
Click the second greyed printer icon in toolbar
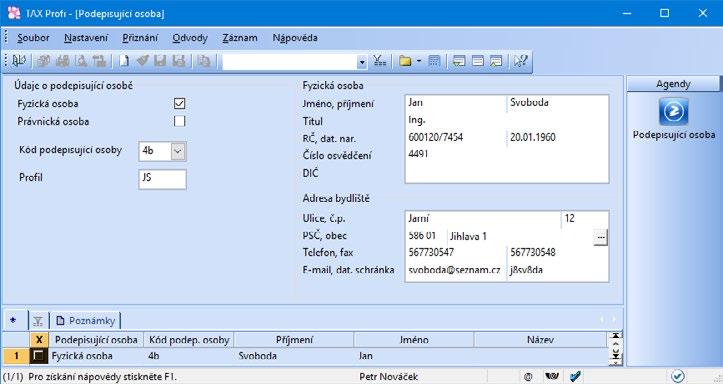click(62, 61)
